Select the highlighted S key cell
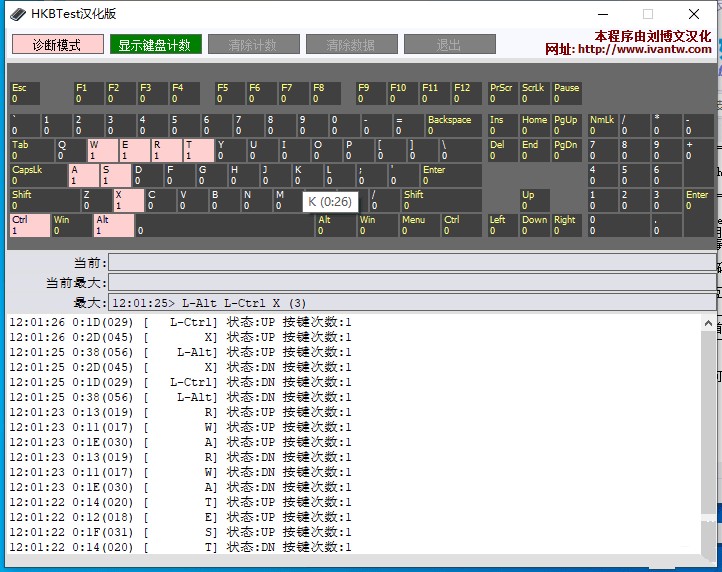 116,175
